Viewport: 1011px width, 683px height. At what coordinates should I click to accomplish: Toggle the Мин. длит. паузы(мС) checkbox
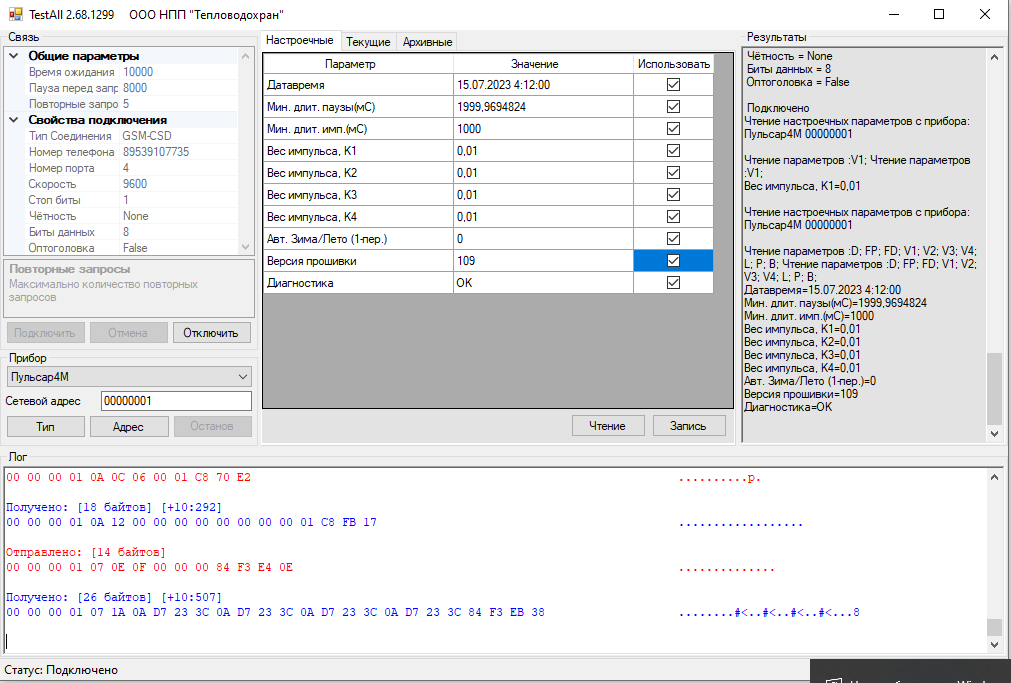click(673, 106)
